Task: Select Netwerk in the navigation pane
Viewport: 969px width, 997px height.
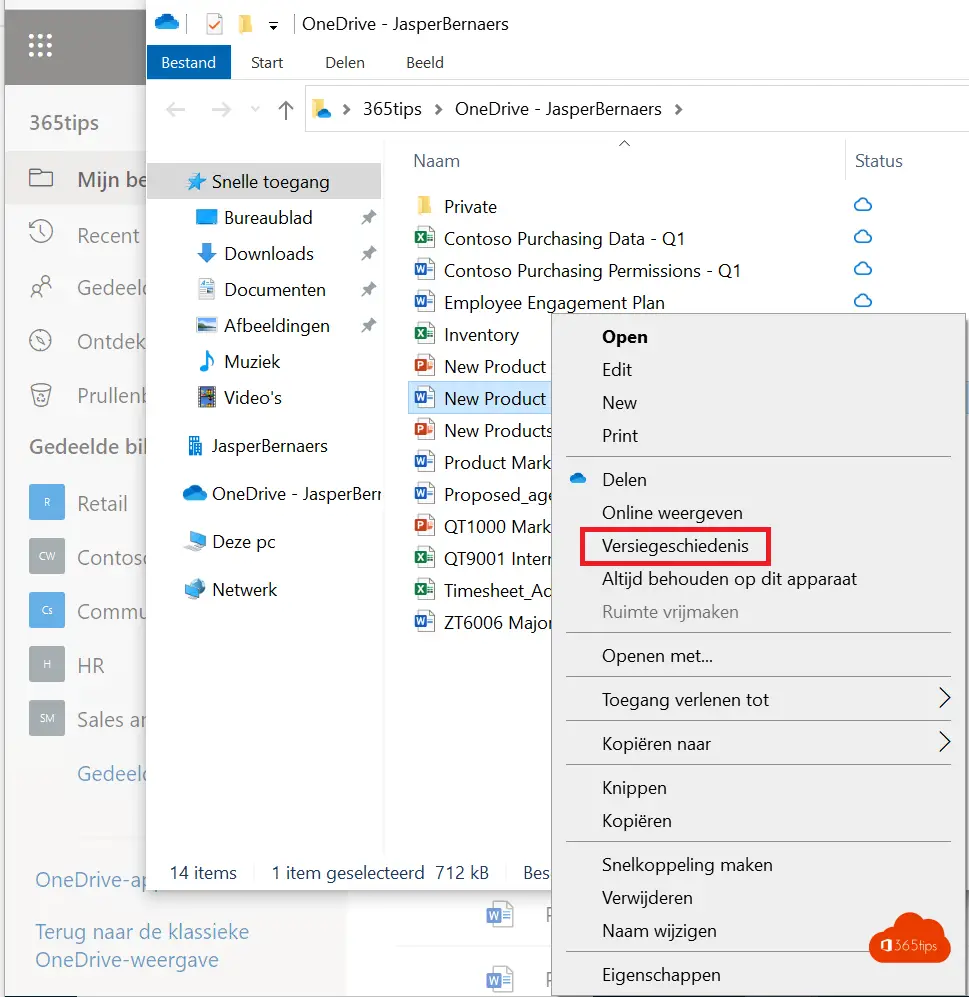Action: (x=244, y=589)
